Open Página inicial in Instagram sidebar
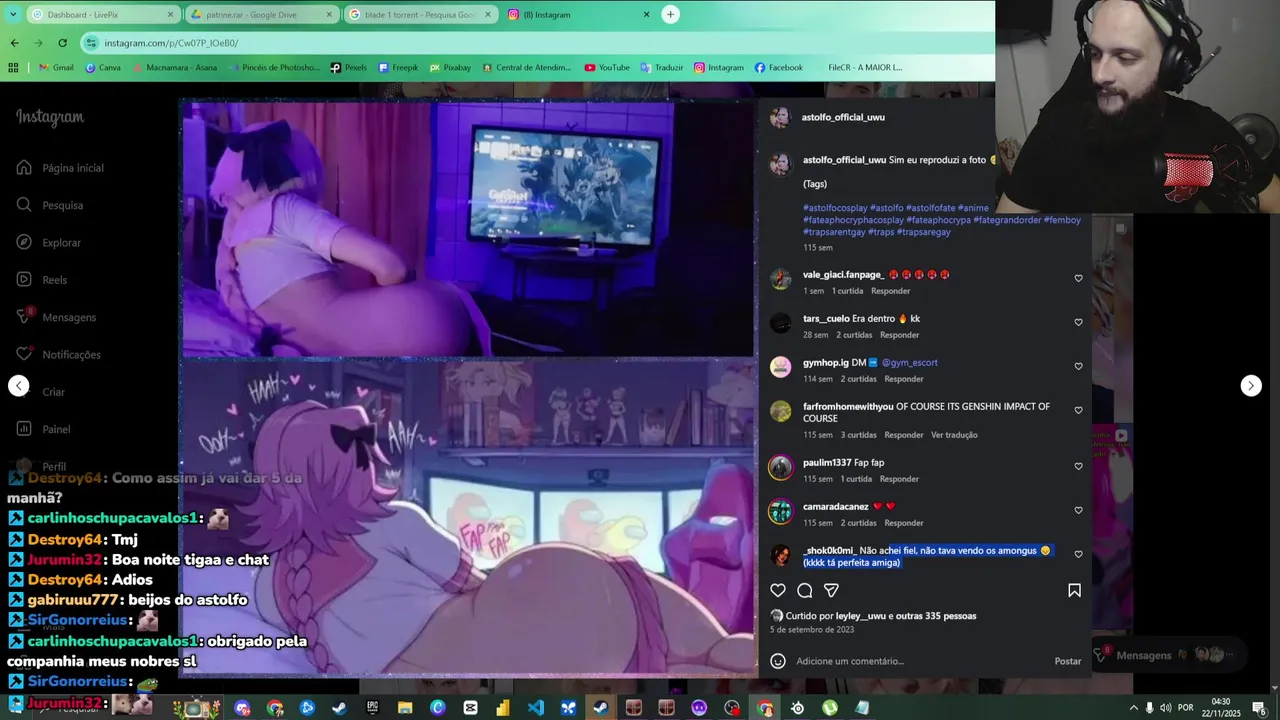 tap(61, 168)
